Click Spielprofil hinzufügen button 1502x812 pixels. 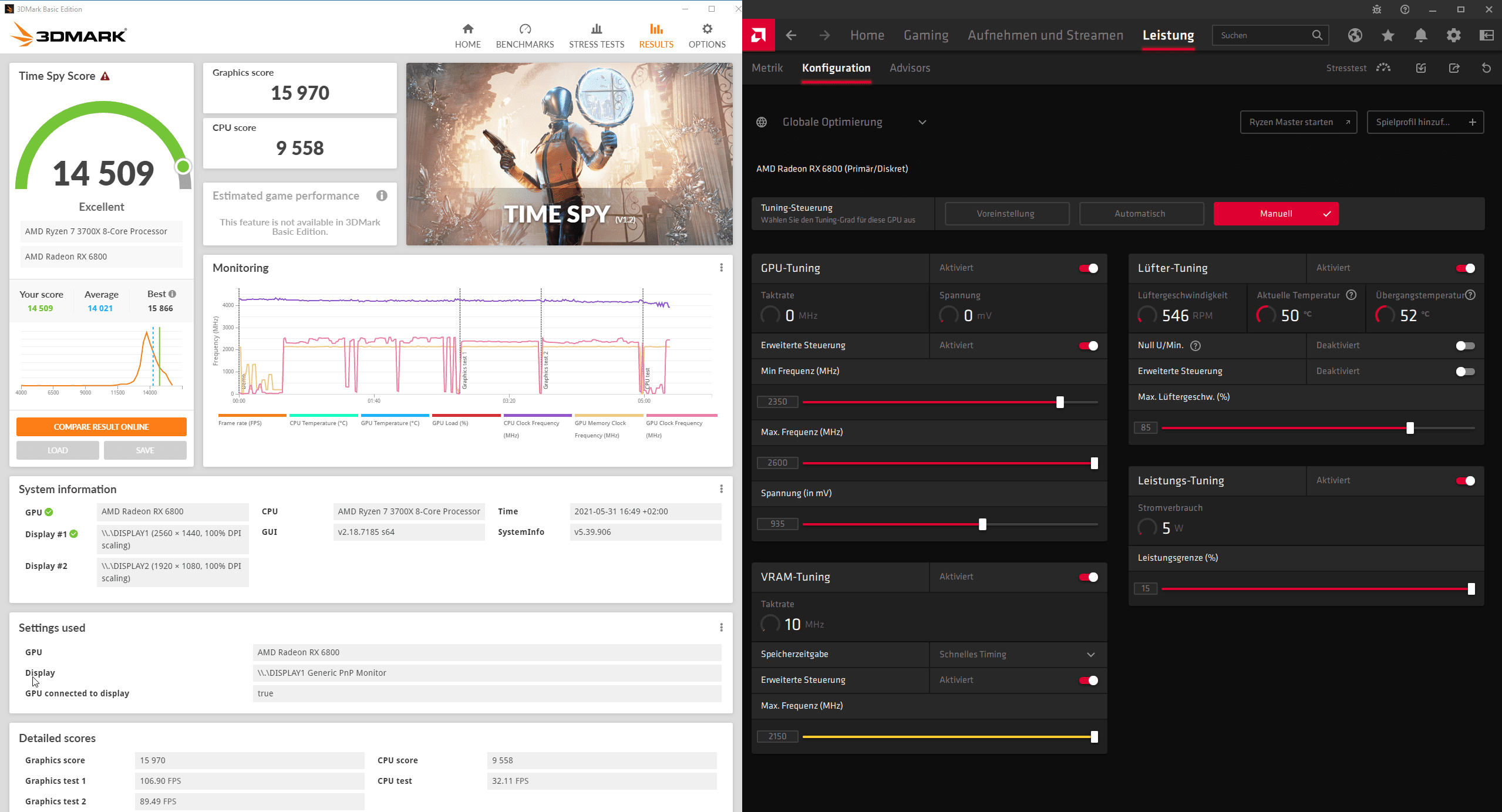(x=1425, y=122)
